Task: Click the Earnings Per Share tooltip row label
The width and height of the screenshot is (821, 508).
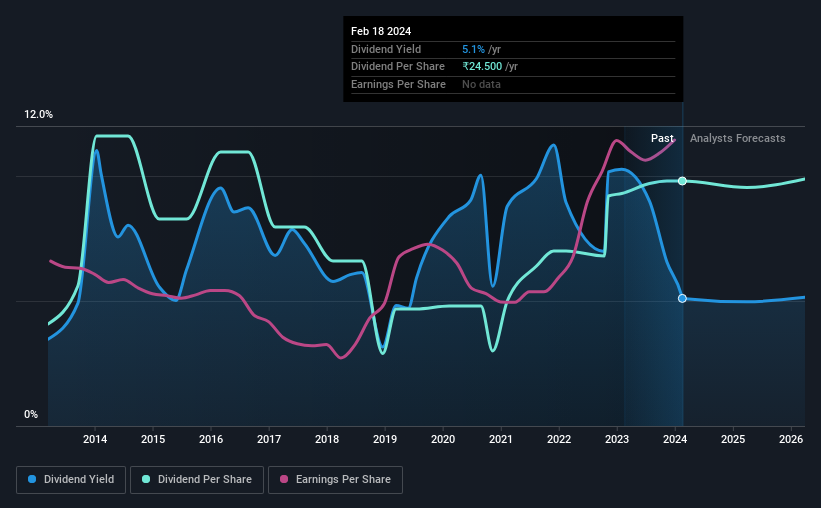Action: tap(398, 84)
